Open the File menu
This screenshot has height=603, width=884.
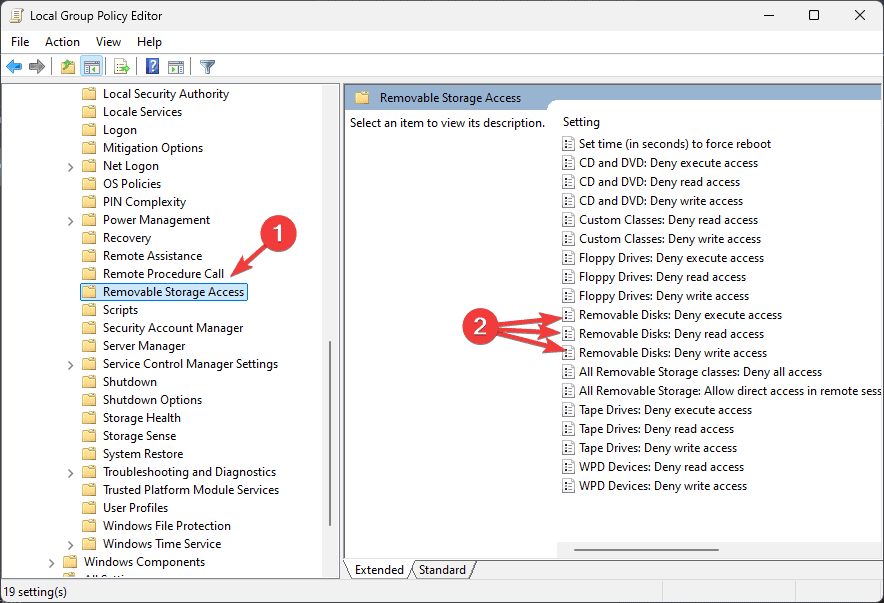pos(20,42)
